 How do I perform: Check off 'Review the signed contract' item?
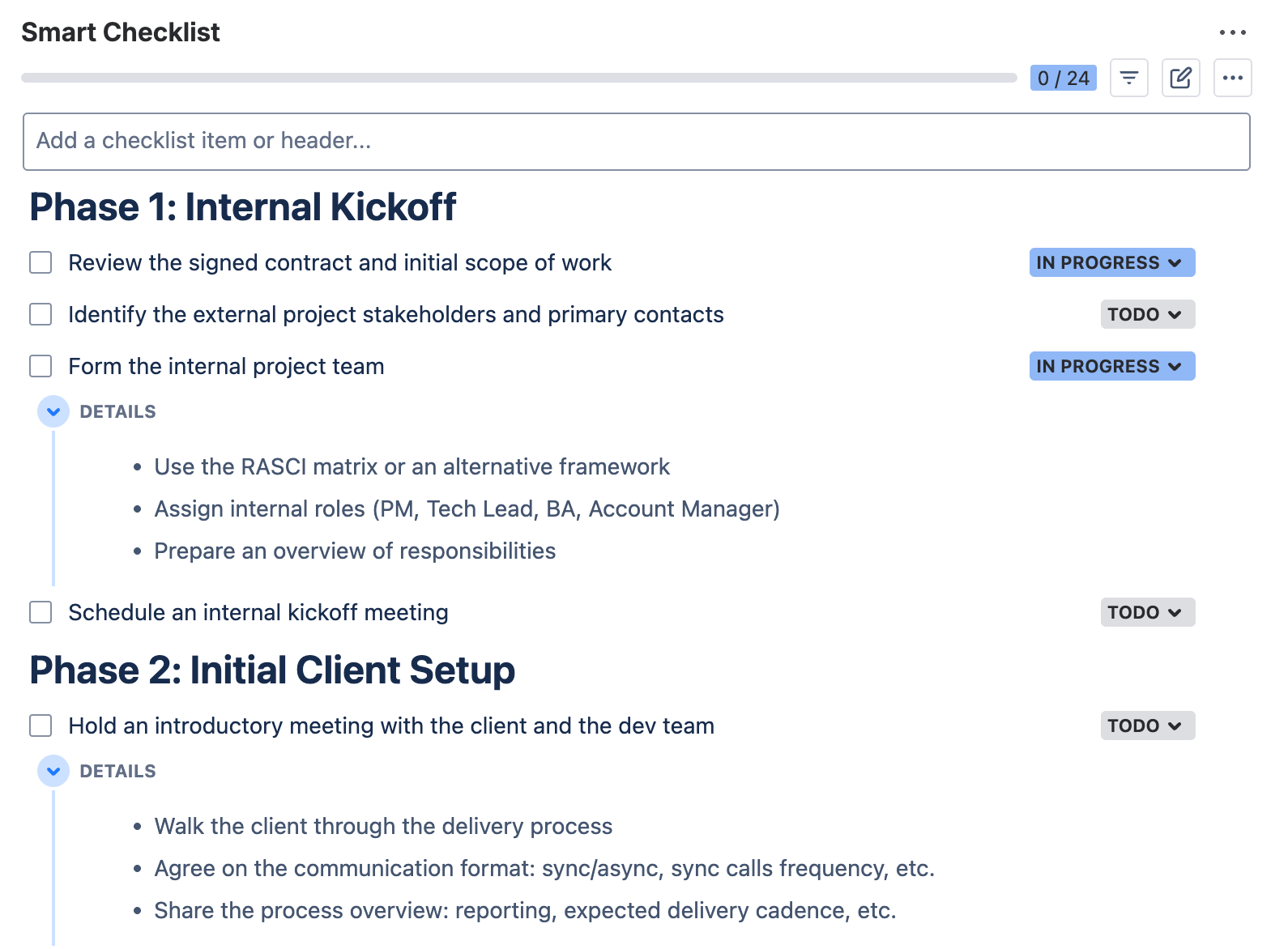coord(40,262)
